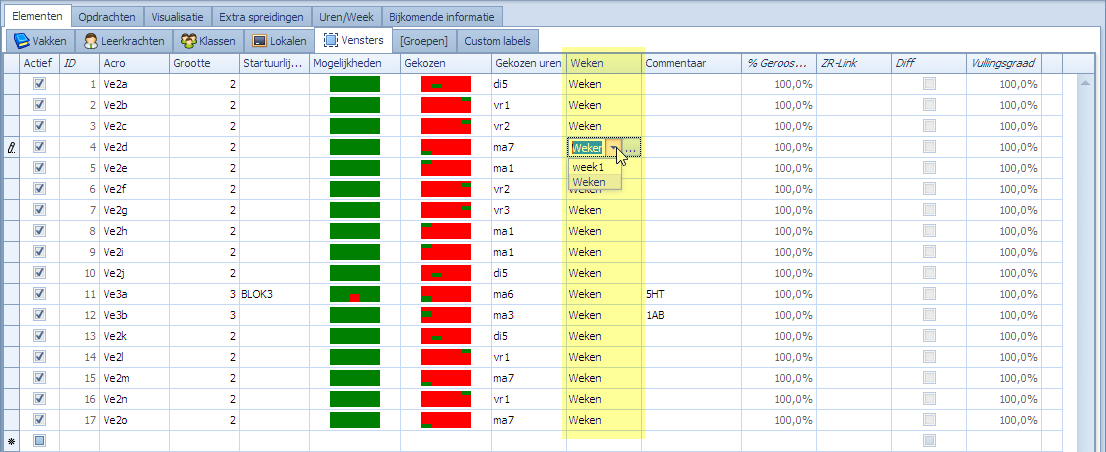Open the Weken dropdown arrow for Ve2d
The width and height of the screenshot is (1106, 452).
[614, 147]
